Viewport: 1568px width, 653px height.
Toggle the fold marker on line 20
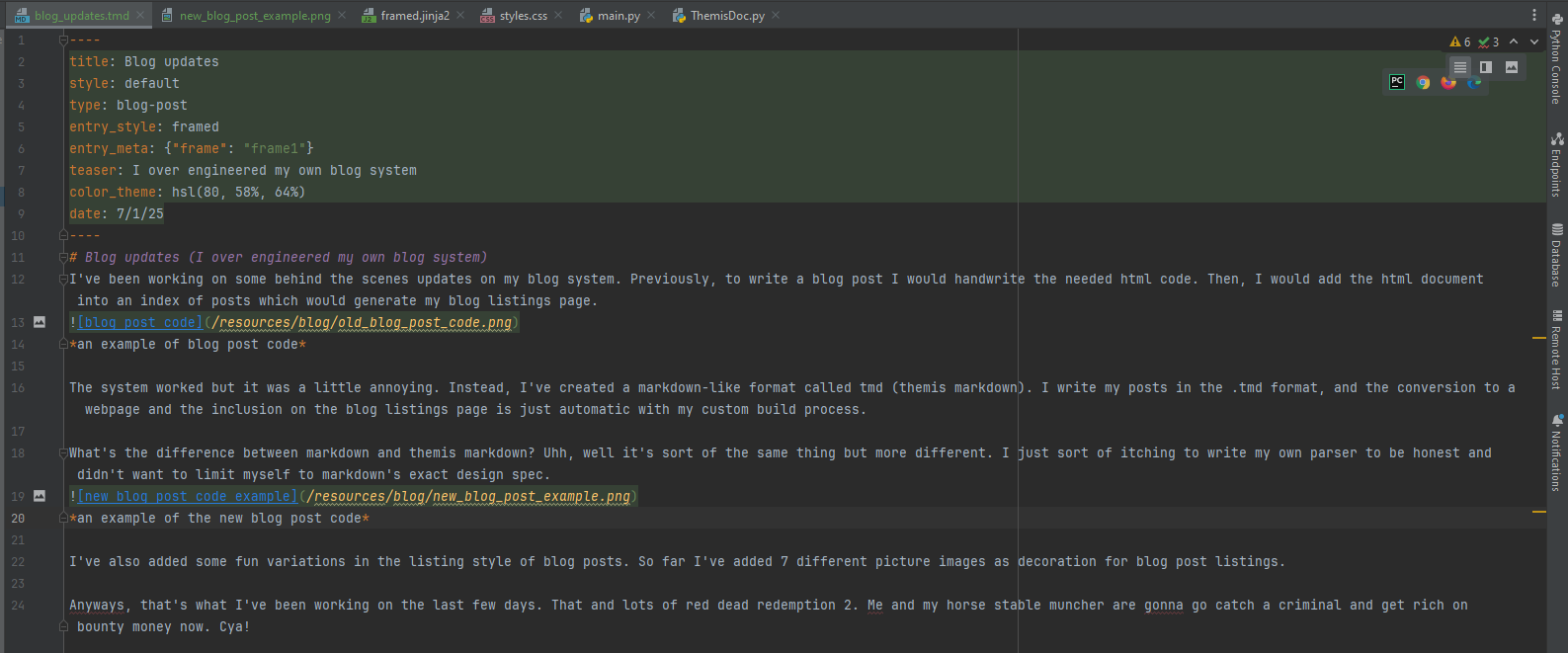coord(63,519)
